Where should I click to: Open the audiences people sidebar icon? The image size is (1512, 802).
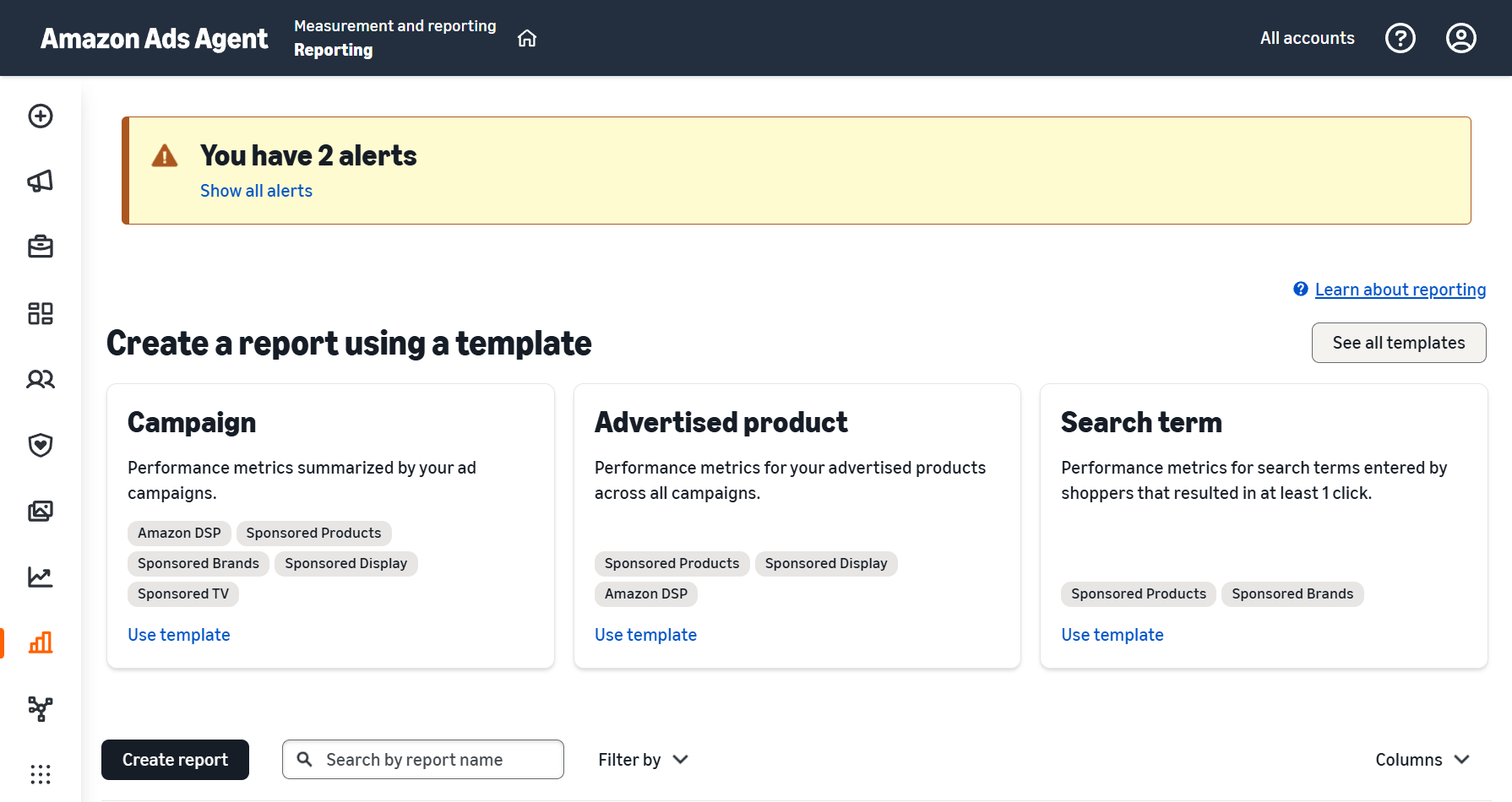[41, 379]
